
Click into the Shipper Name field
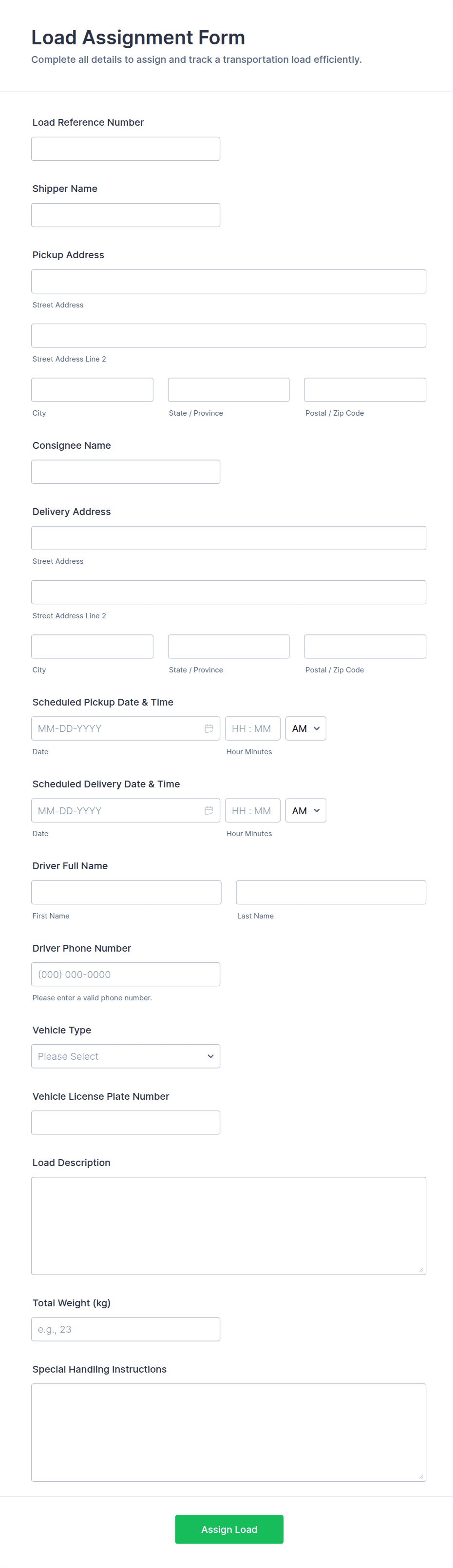click(x=126, y=215)
